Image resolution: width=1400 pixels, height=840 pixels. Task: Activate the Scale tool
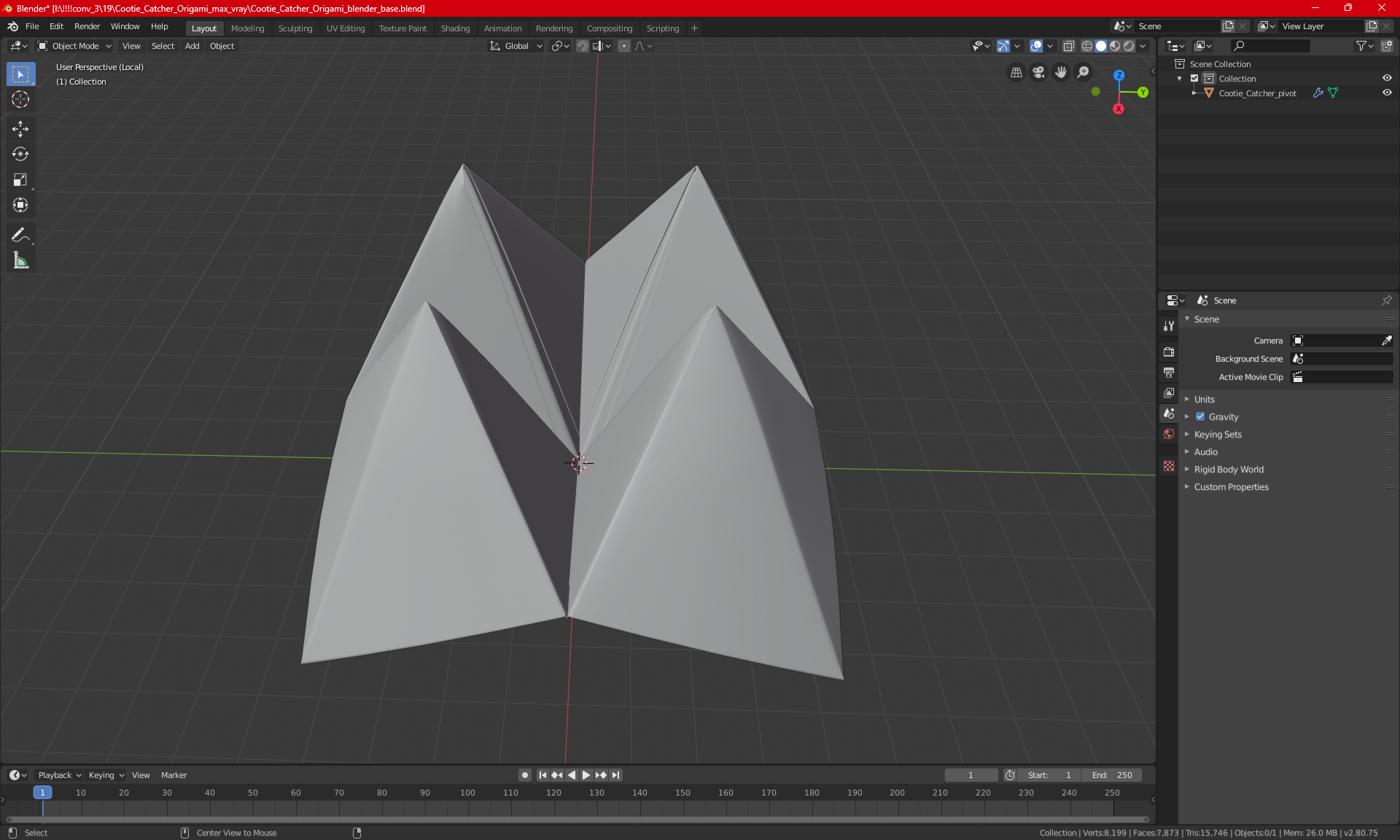[20, 179]
